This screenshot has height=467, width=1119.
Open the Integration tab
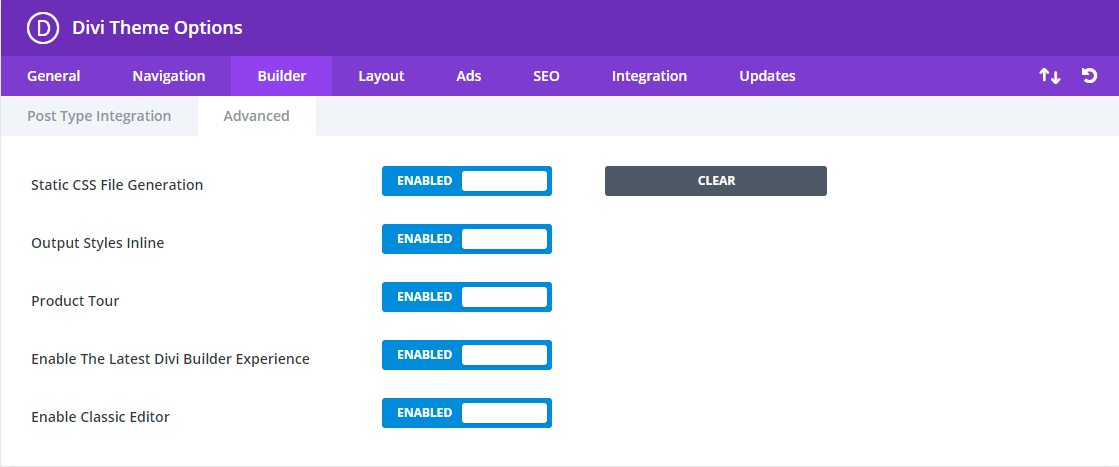pos(649,76)
